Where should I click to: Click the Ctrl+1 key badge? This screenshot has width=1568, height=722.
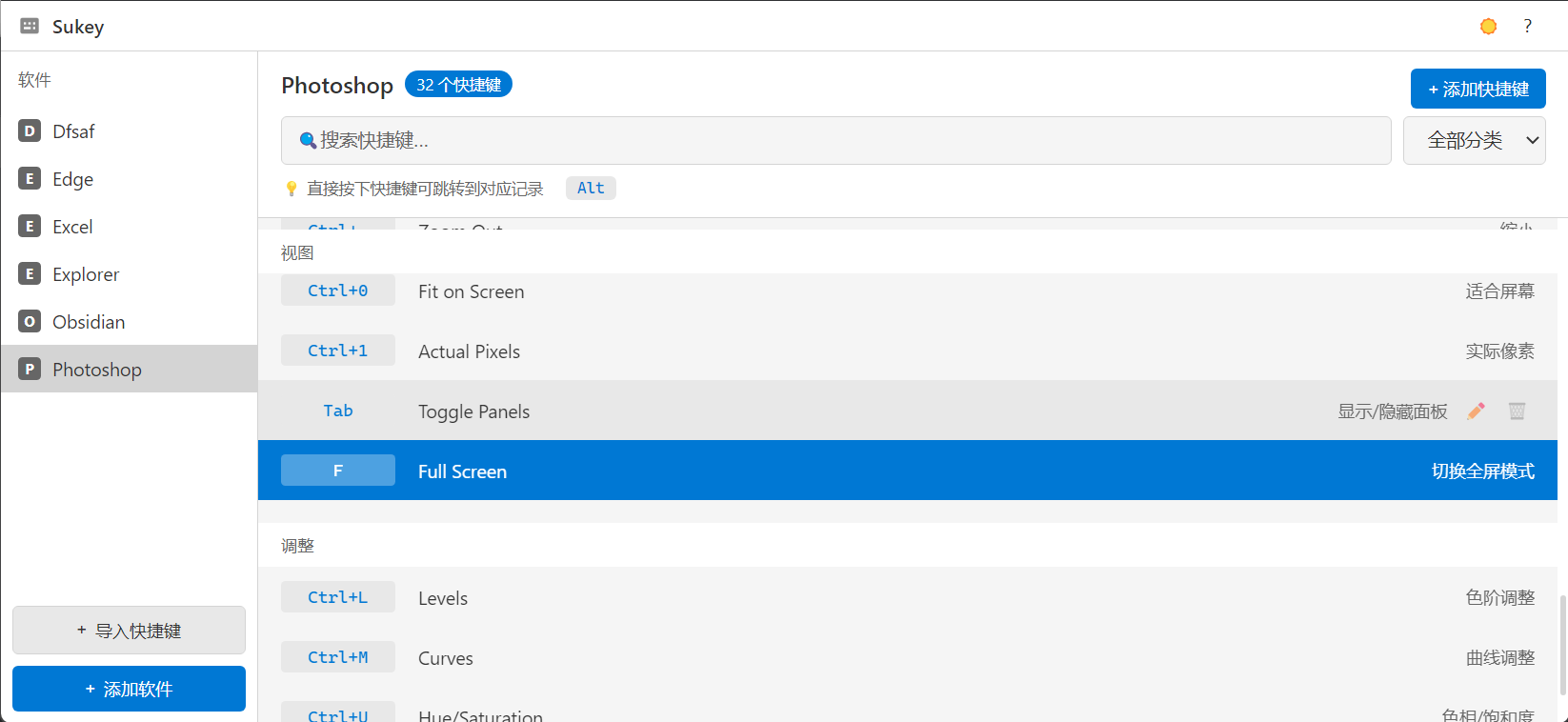pos(337,351)
